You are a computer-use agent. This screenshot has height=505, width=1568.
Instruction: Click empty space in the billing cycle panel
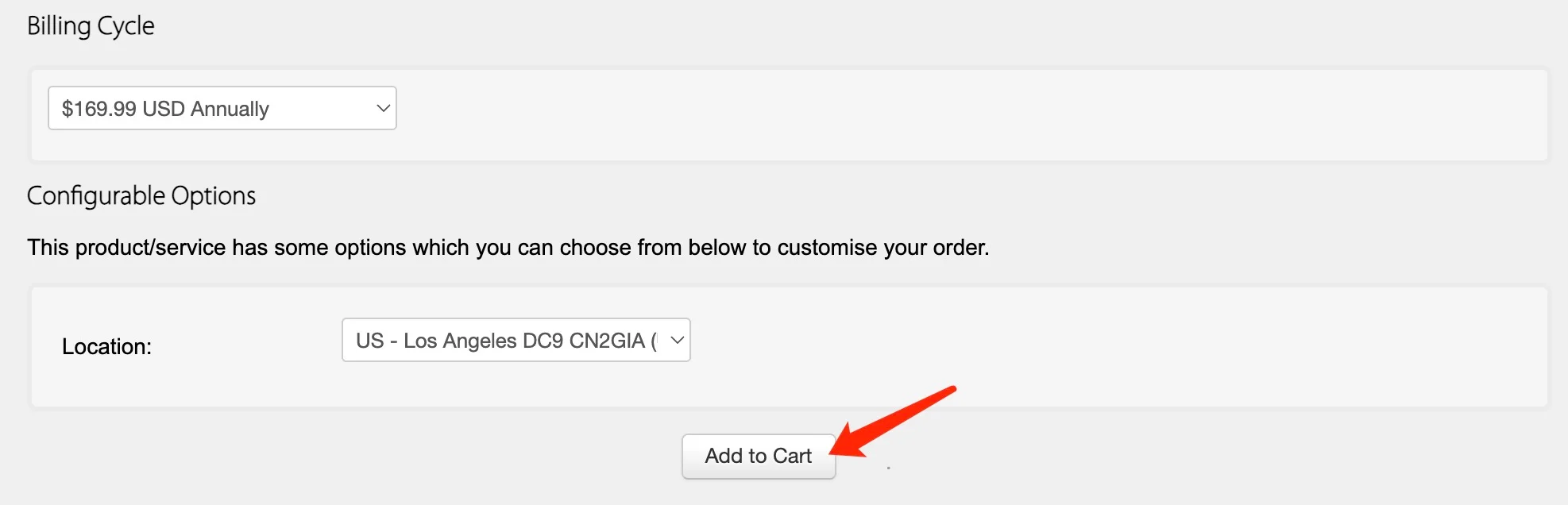tap(953, 115)
